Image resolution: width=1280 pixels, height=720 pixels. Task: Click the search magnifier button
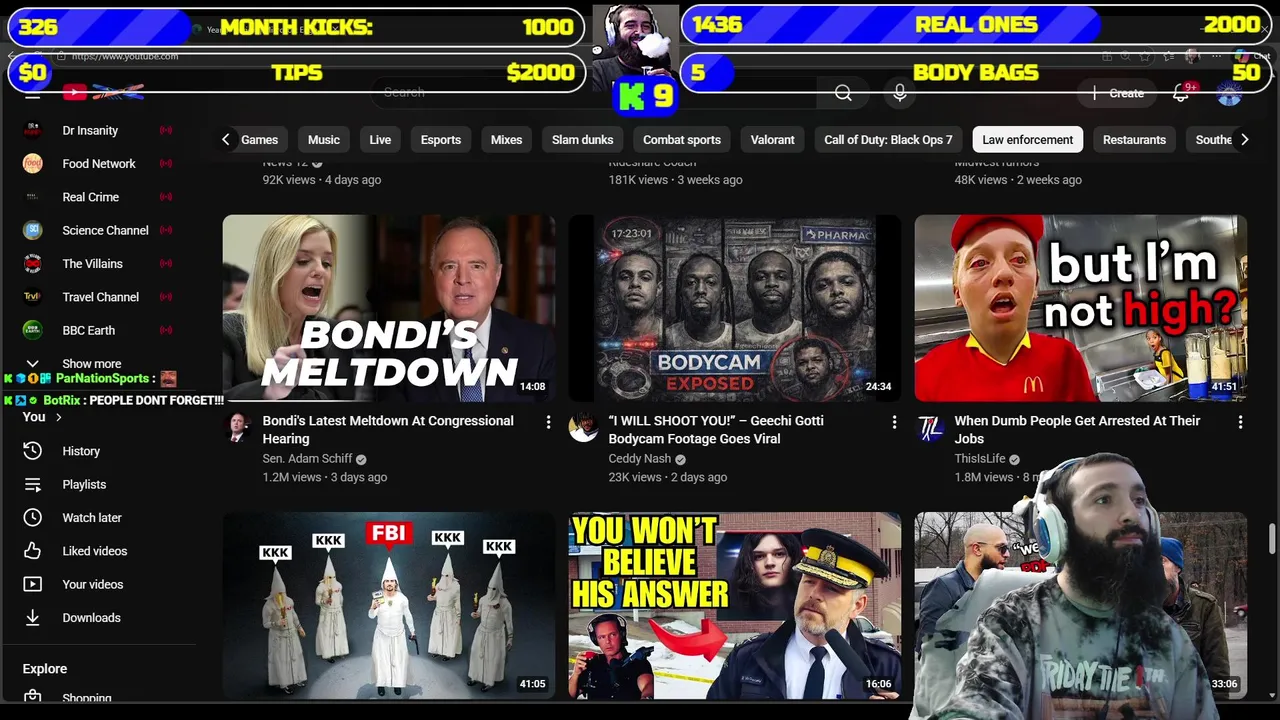coord(843,93)
